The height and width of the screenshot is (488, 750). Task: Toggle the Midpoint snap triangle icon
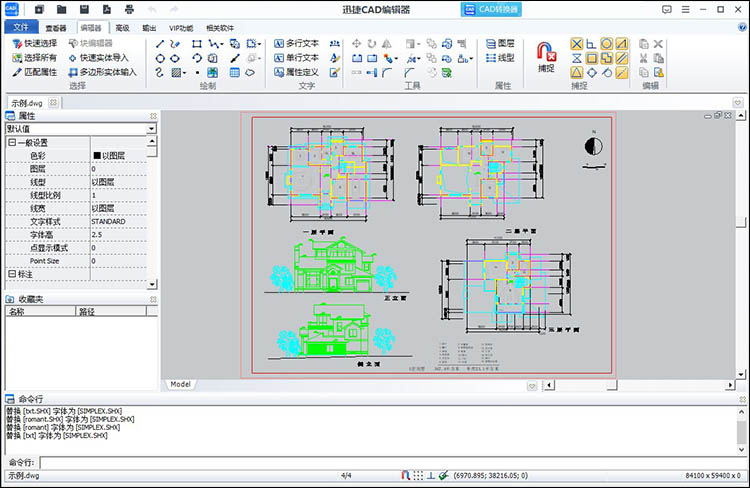pyautogui.click(x=577, y=73)
